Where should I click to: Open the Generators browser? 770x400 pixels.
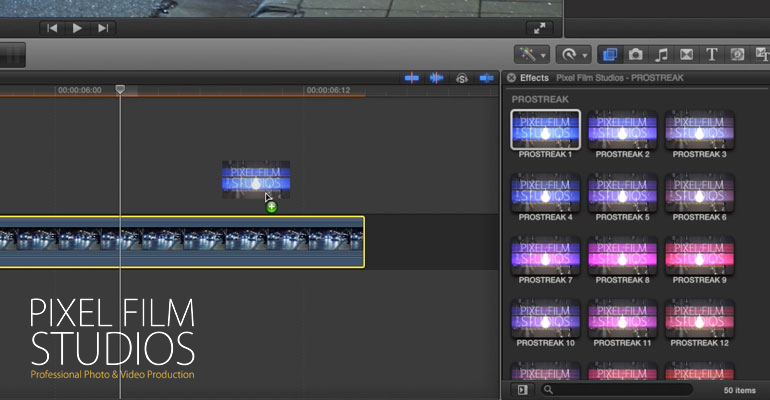coord(737,54)
